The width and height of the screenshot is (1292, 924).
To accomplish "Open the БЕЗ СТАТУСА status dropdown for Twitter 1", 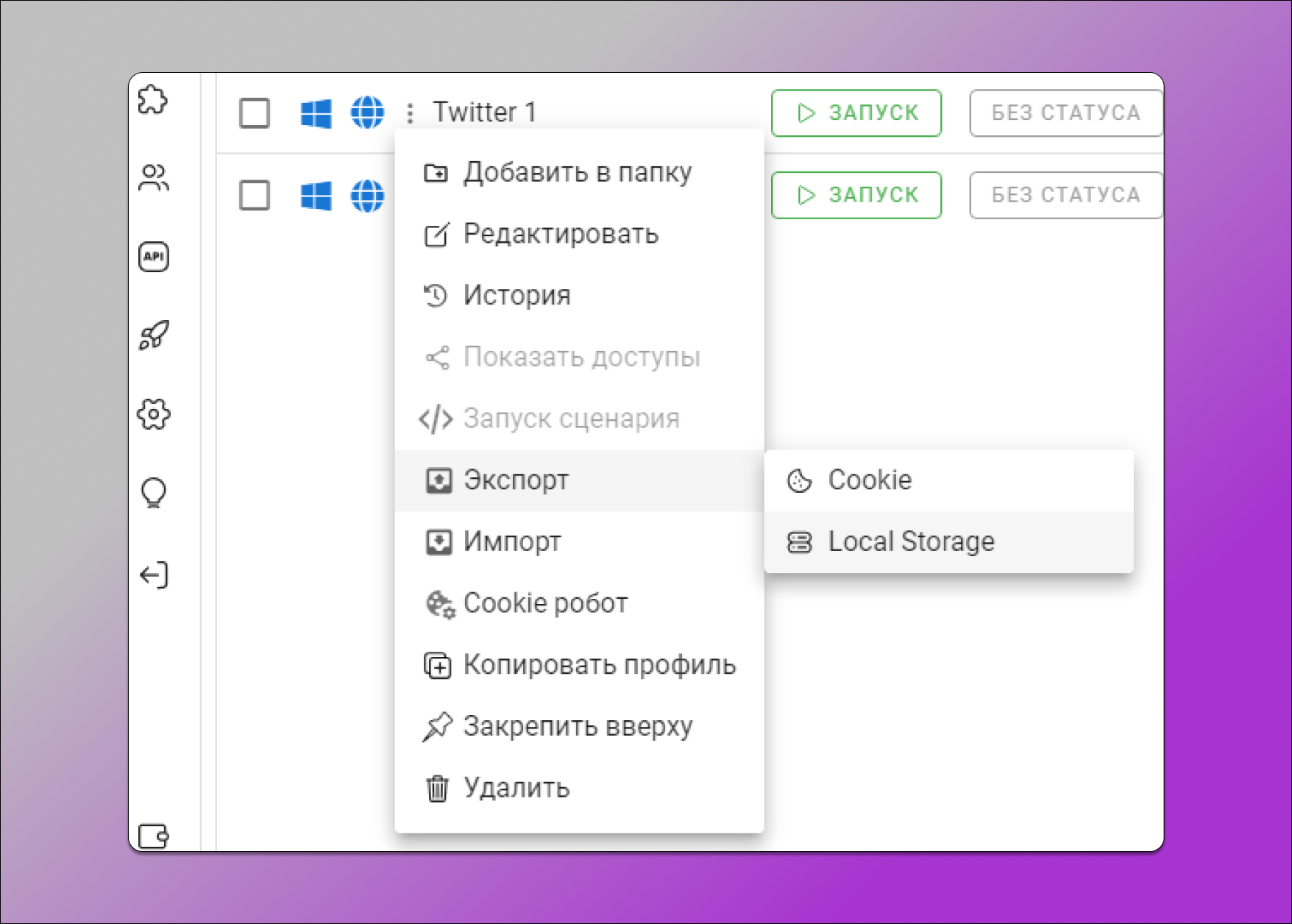I will click(1065, 113).
